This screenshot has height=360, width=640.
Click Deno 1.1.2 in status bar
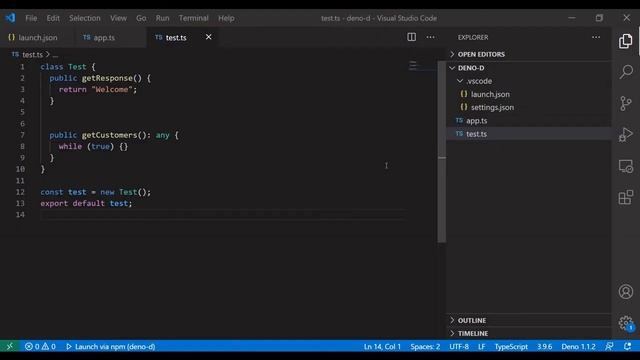[x=578, y=347]
